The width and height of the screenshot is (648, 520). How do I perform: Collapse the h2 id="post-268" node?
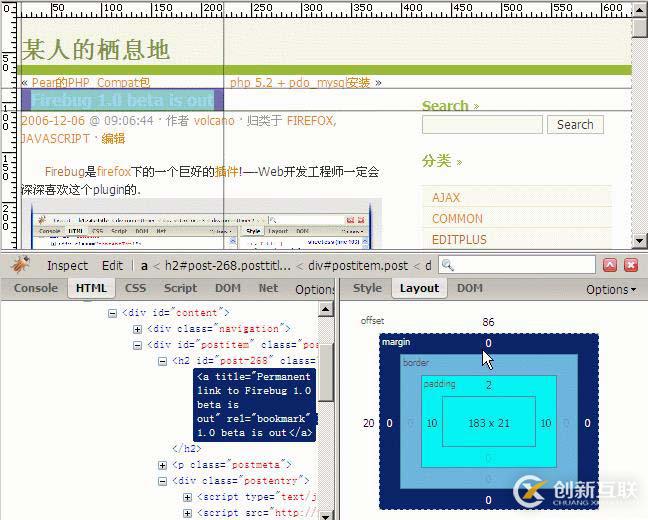(x=162, y=362)
